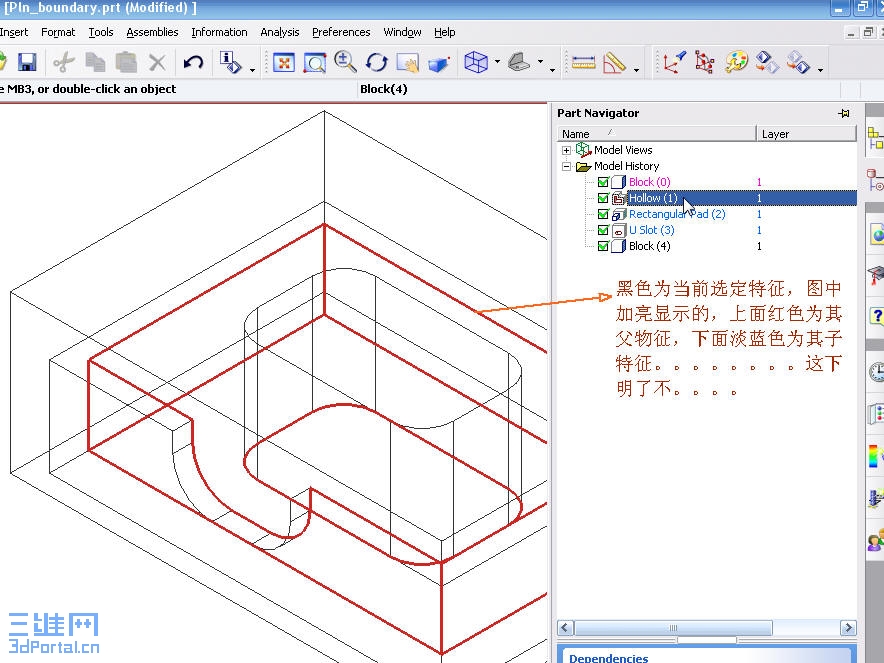Click the Measure angle icon
884x663 pixels.
(615, 63)
